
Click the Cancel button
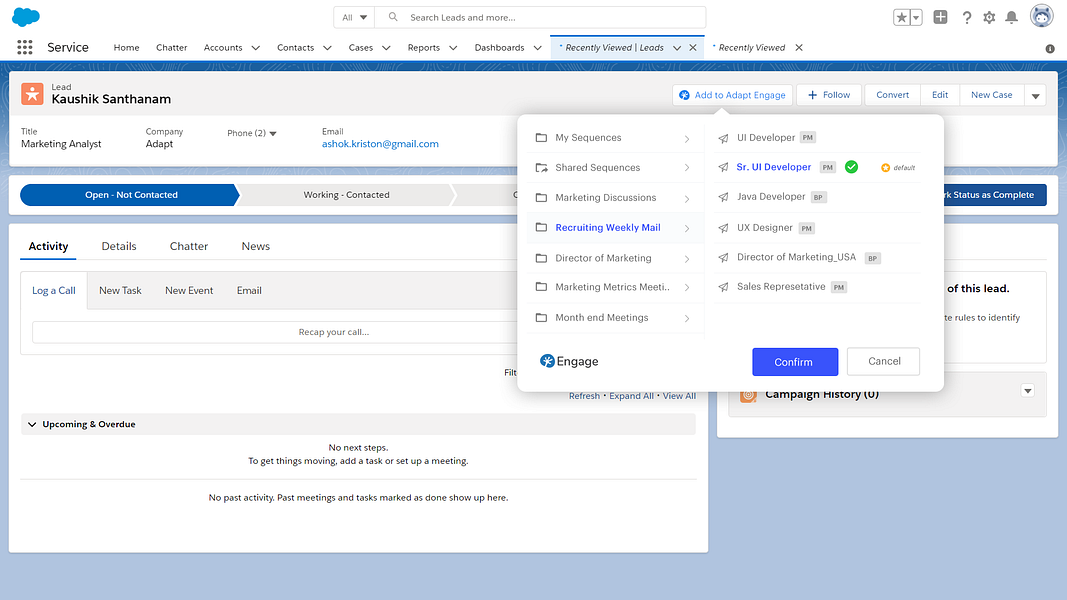click(883, 361)
